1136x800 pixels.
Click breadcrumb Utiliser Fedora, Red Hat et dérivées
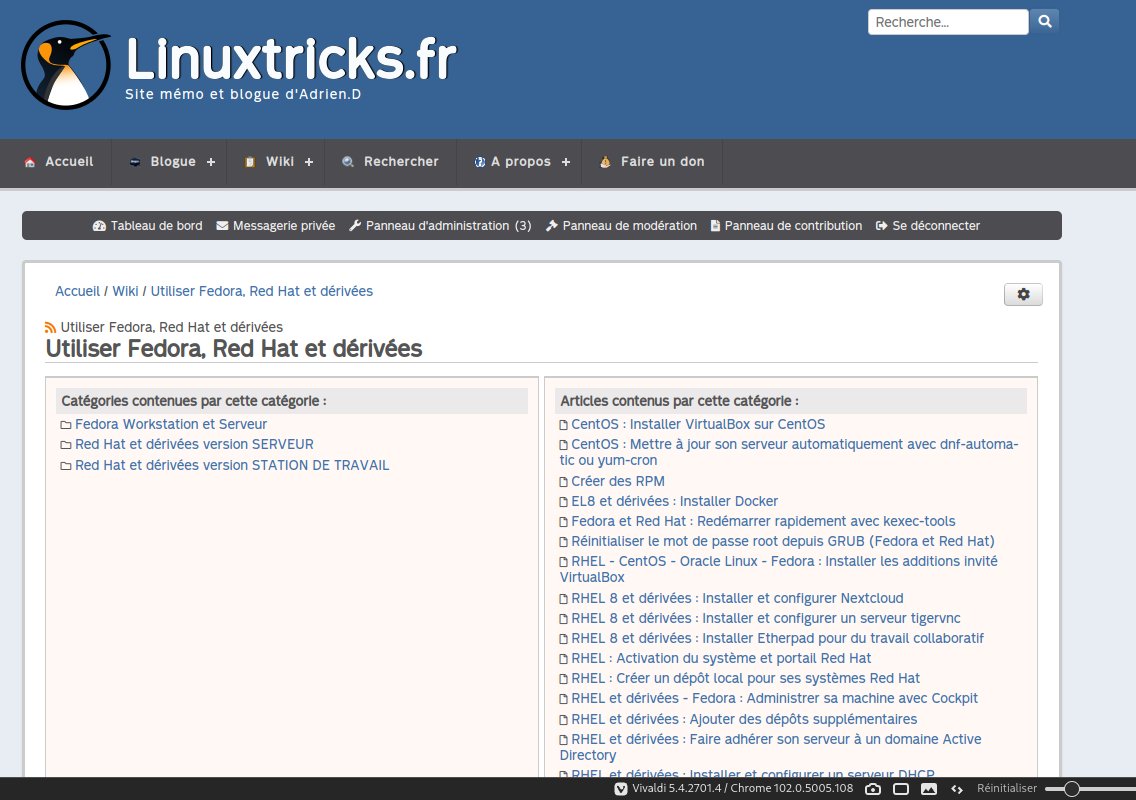click(x=262, y=291)
